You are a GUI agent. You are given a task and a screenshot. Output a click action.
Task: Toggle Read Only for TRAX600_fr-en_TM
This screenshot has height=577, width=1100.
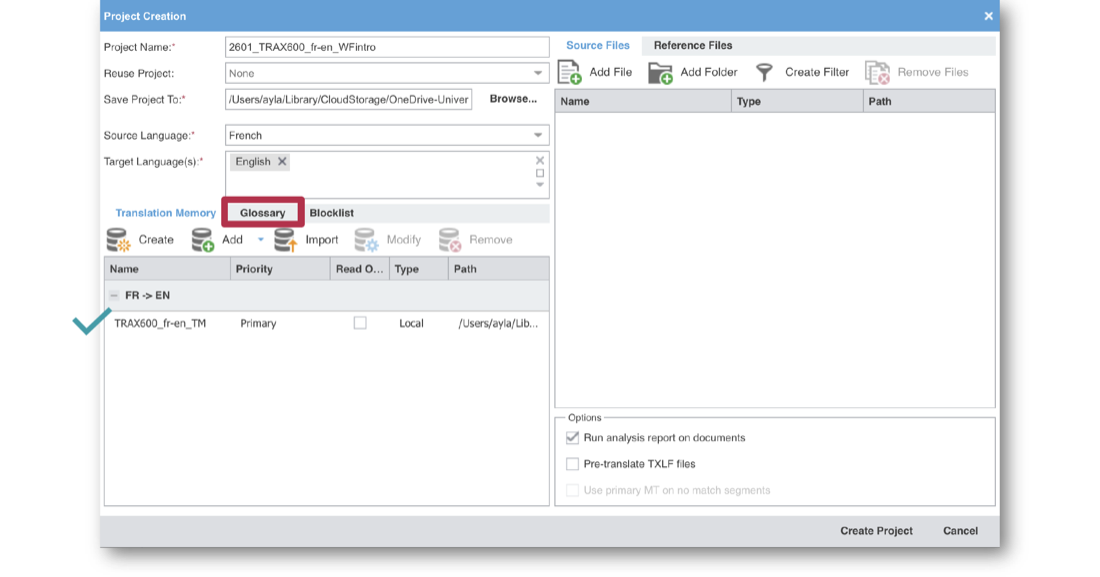360,323
